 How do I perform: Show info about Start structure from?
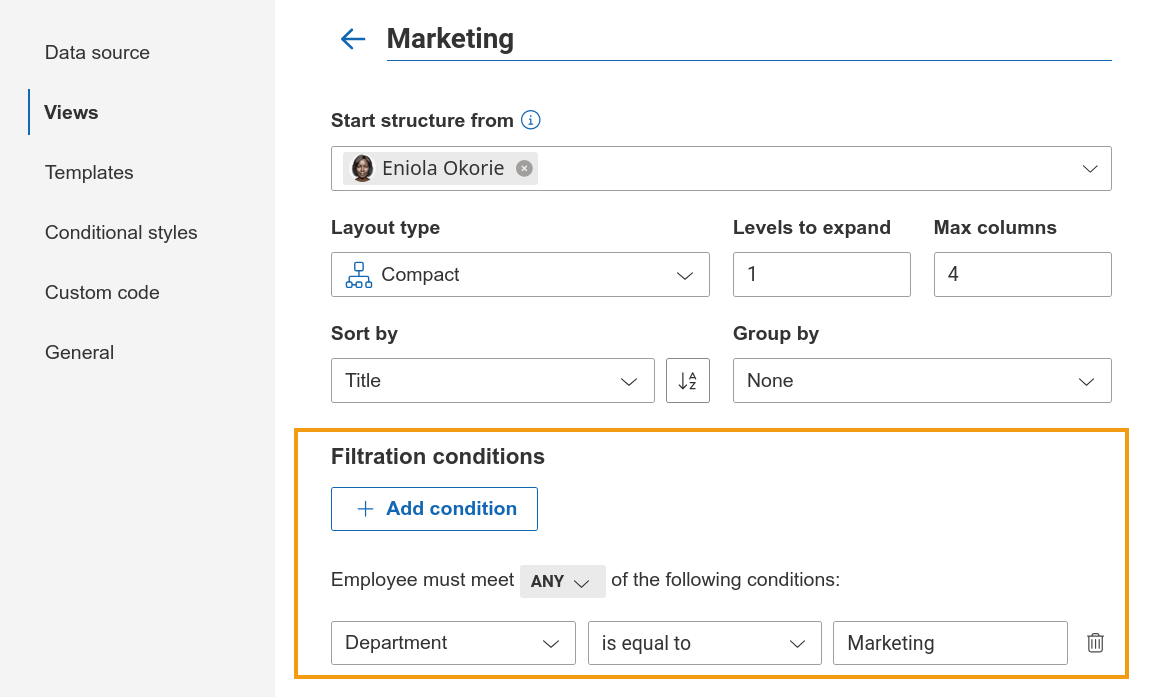point(530,119)
